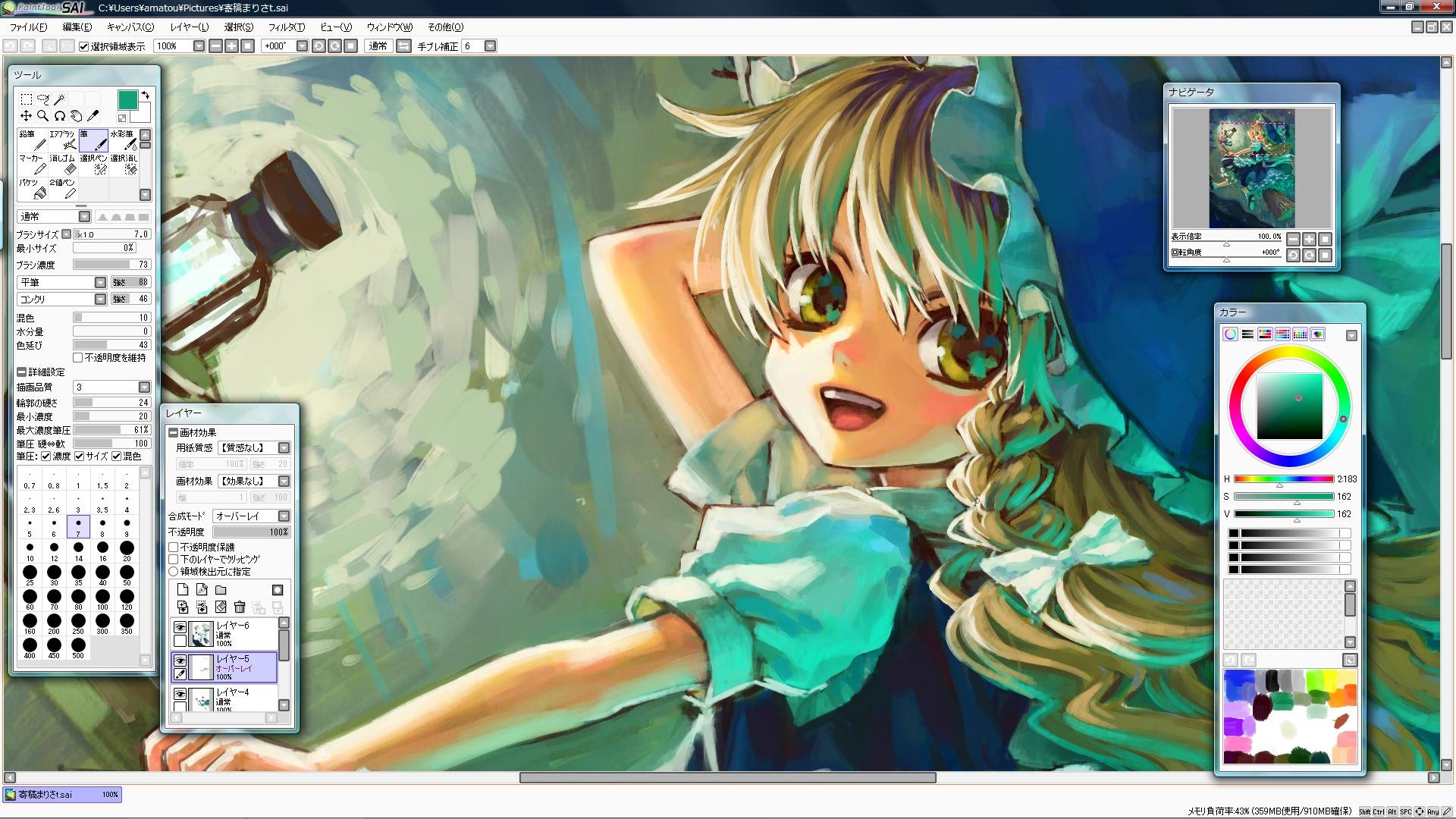Viewport: 1456px width, 819px height.
Task: Collapse the 詳細設定 section
Action: (x=21, y=372)
